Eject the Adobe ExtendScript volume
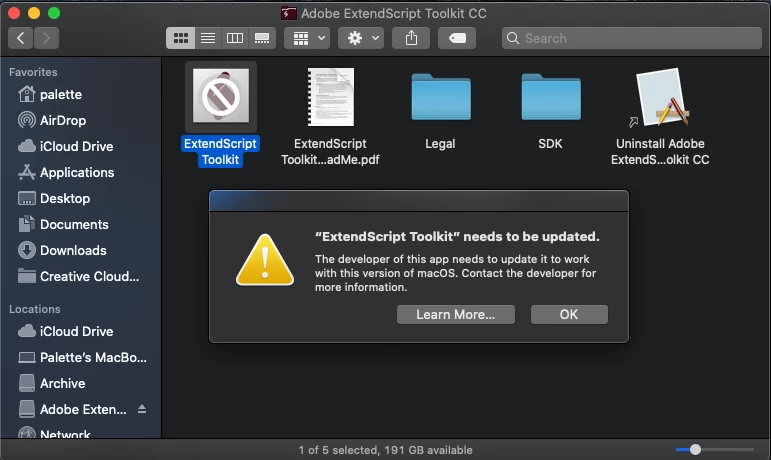This screenshot has height=460, width=771. [x=142, y=409]
